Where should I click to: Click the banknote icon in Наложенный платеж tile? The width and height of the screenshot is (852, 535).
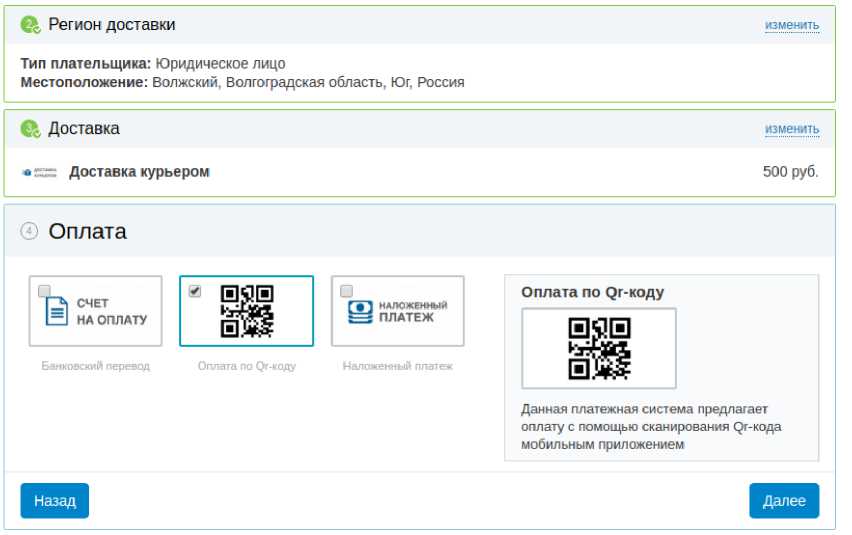360,312
